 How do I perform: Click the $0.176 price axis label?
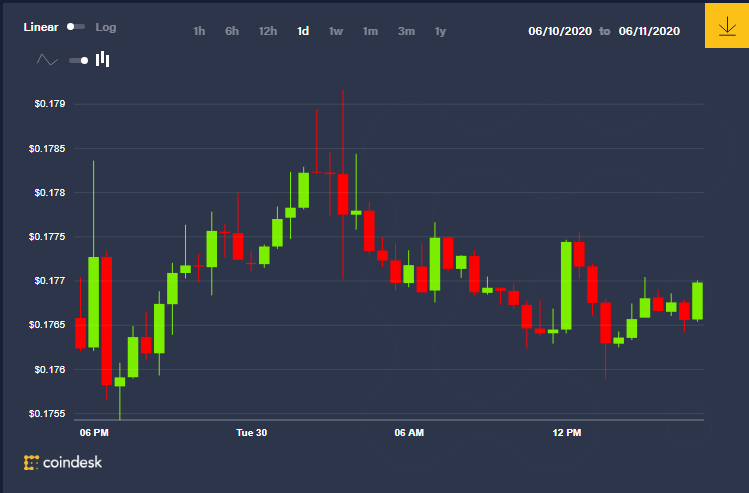click(50, 369)
